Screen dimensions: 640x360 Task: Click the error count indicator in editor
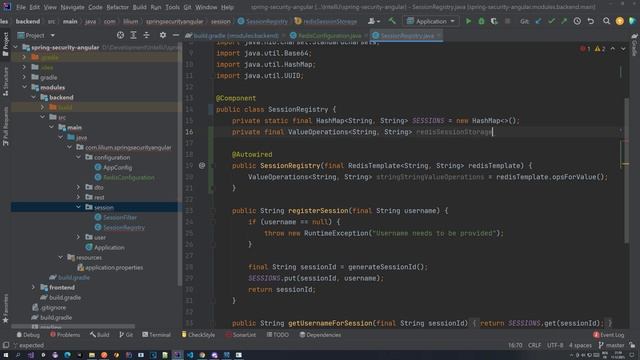point(585,49)
